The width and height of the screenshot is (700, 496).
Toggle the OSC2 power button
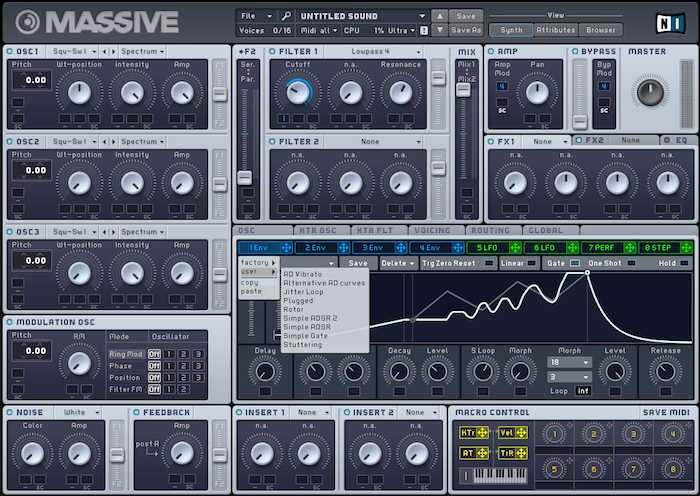click(9, 142)
